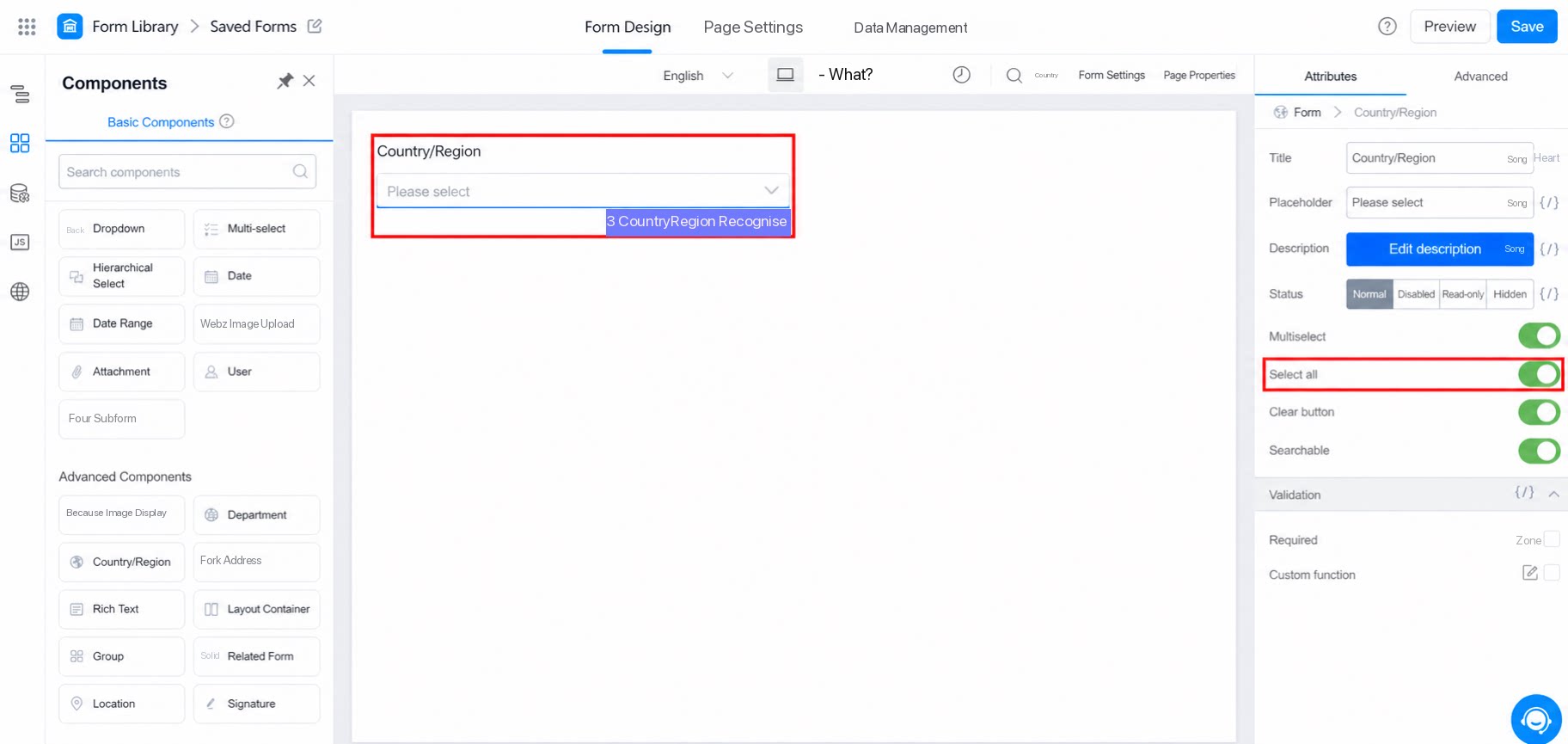Switch to Page Settings tab
The height and width of the screenshot is (744, 1568).
pos(753,27)
